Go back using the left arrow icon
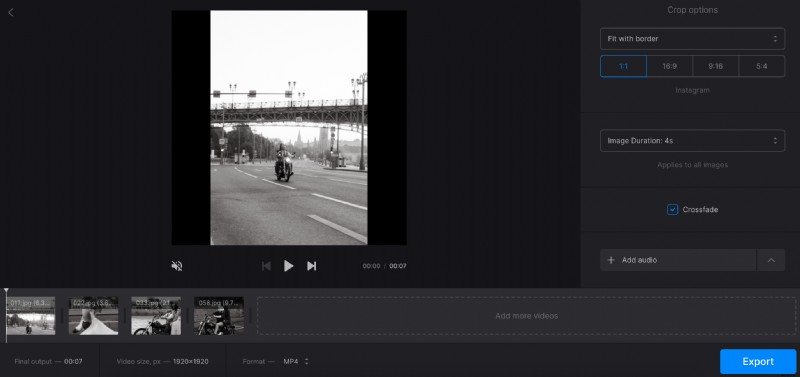The height and width of the screenshot is (377, 800). click(x=11, y=12)
